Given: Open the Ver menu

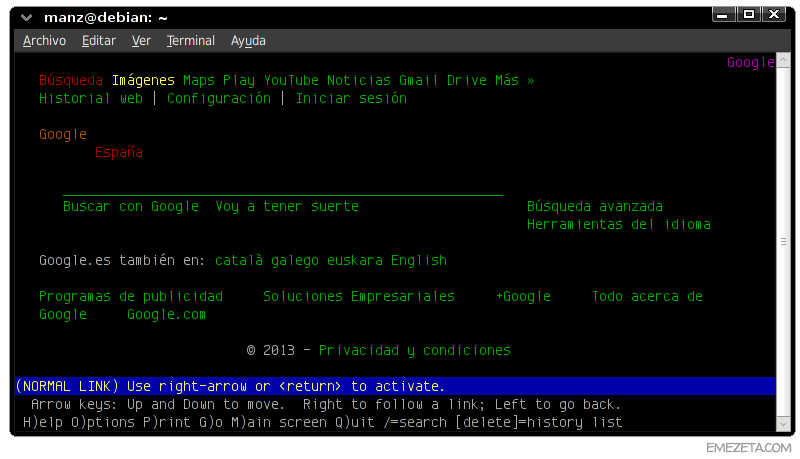Looking at the screenshot, I should point(141,41).
